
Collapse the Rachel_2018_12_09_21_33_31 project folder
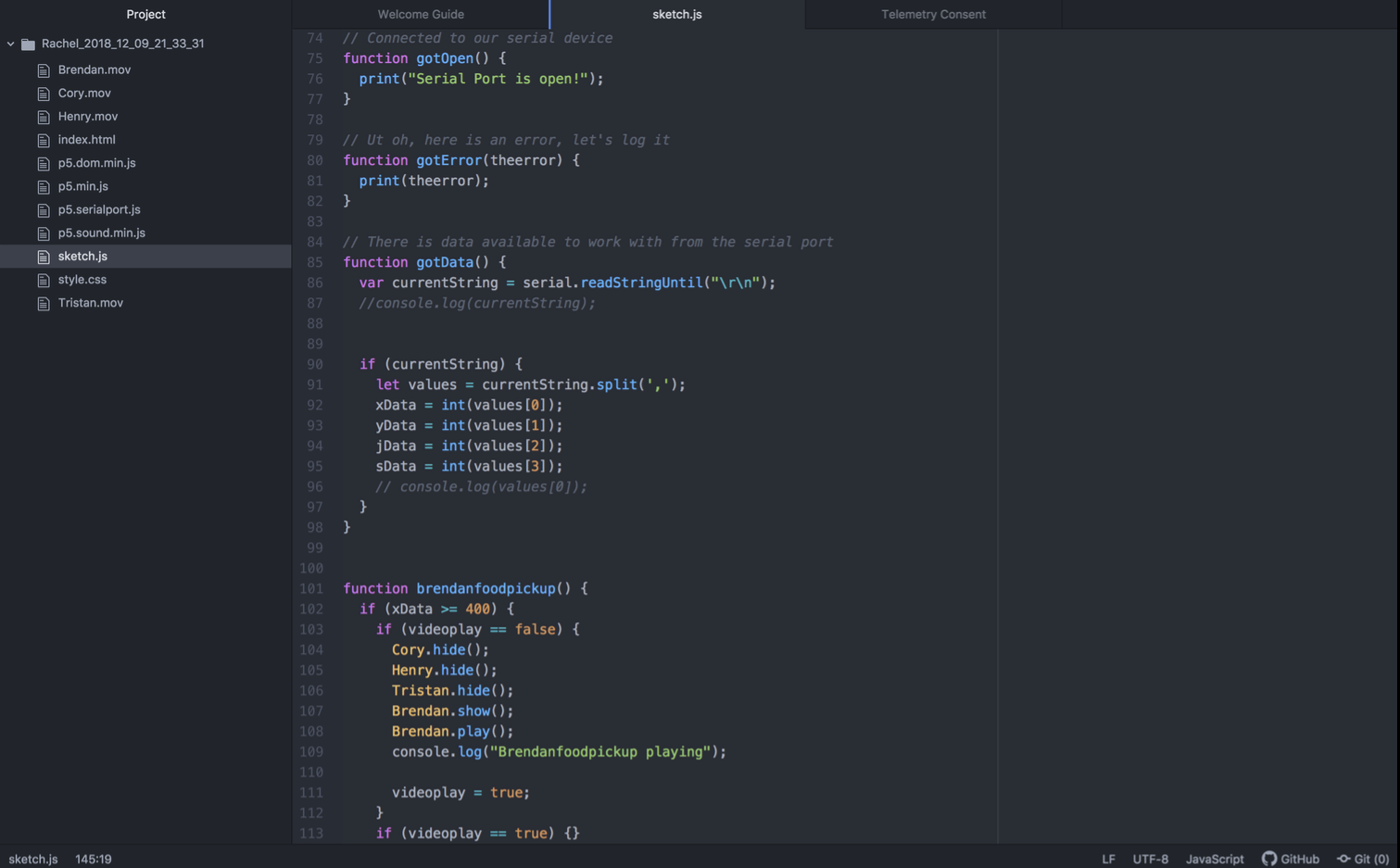[x=11, y=44]
